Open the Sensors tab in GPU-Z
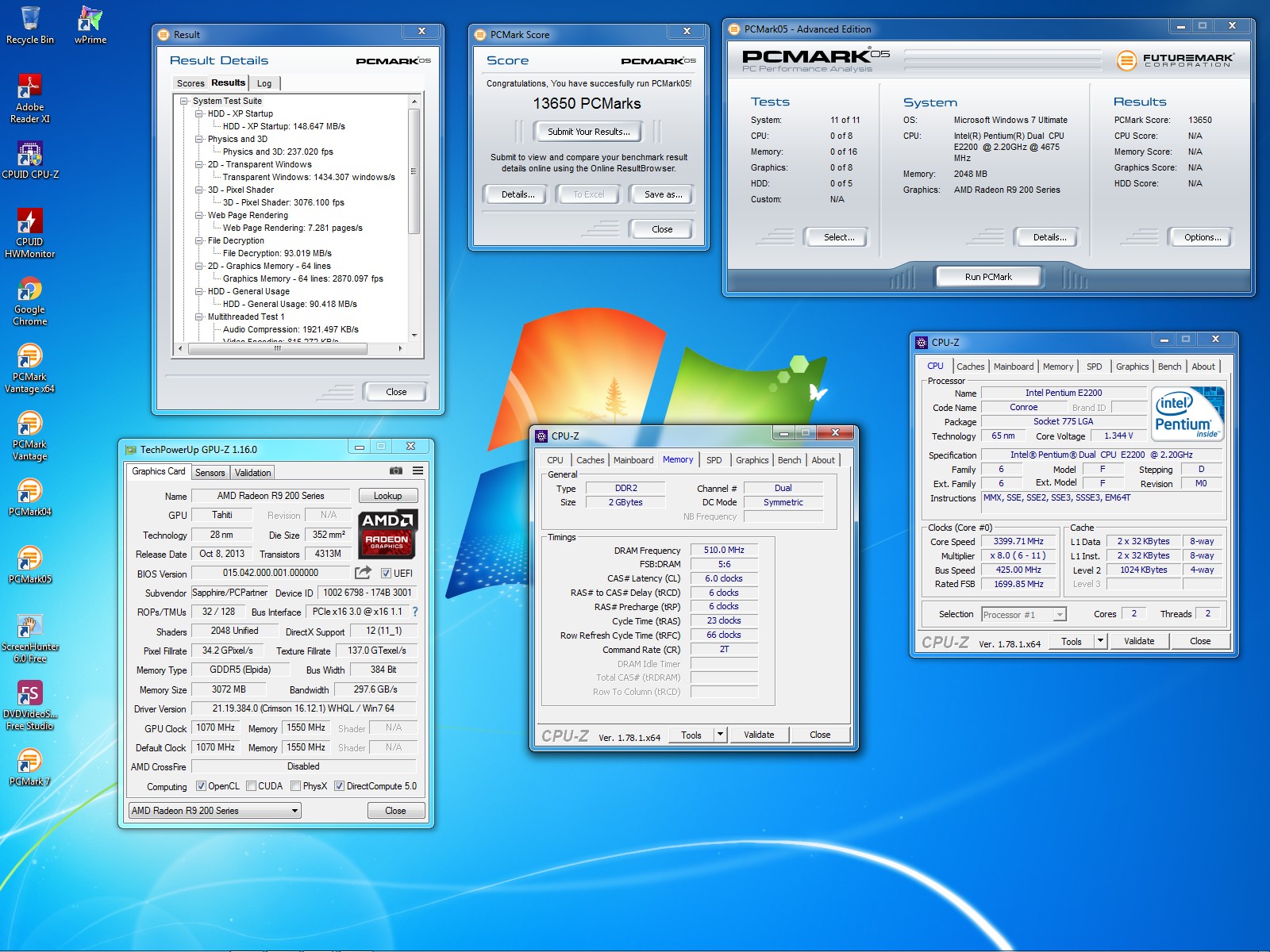Image resolution: width=1270 pixels, height=952 pixels. pos(210,473)
